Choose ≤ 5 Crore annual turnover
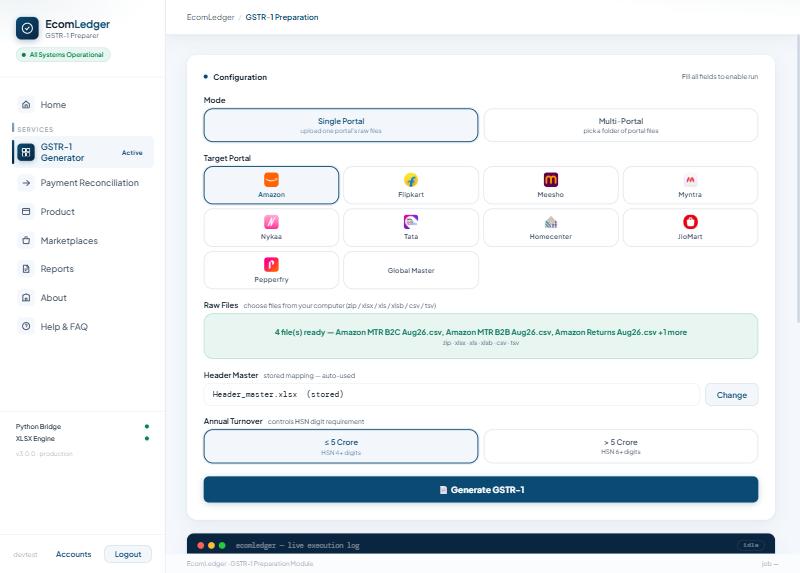The image size is (800, 573). (341, 446)
